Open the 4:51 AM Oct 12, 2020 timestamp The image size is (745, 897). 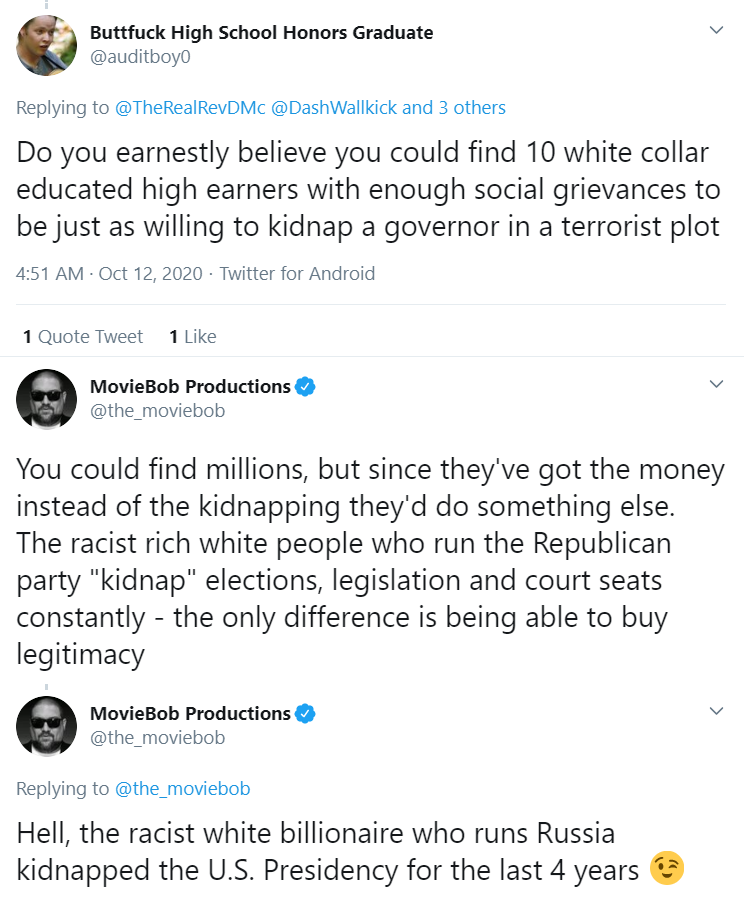[109, 273]
